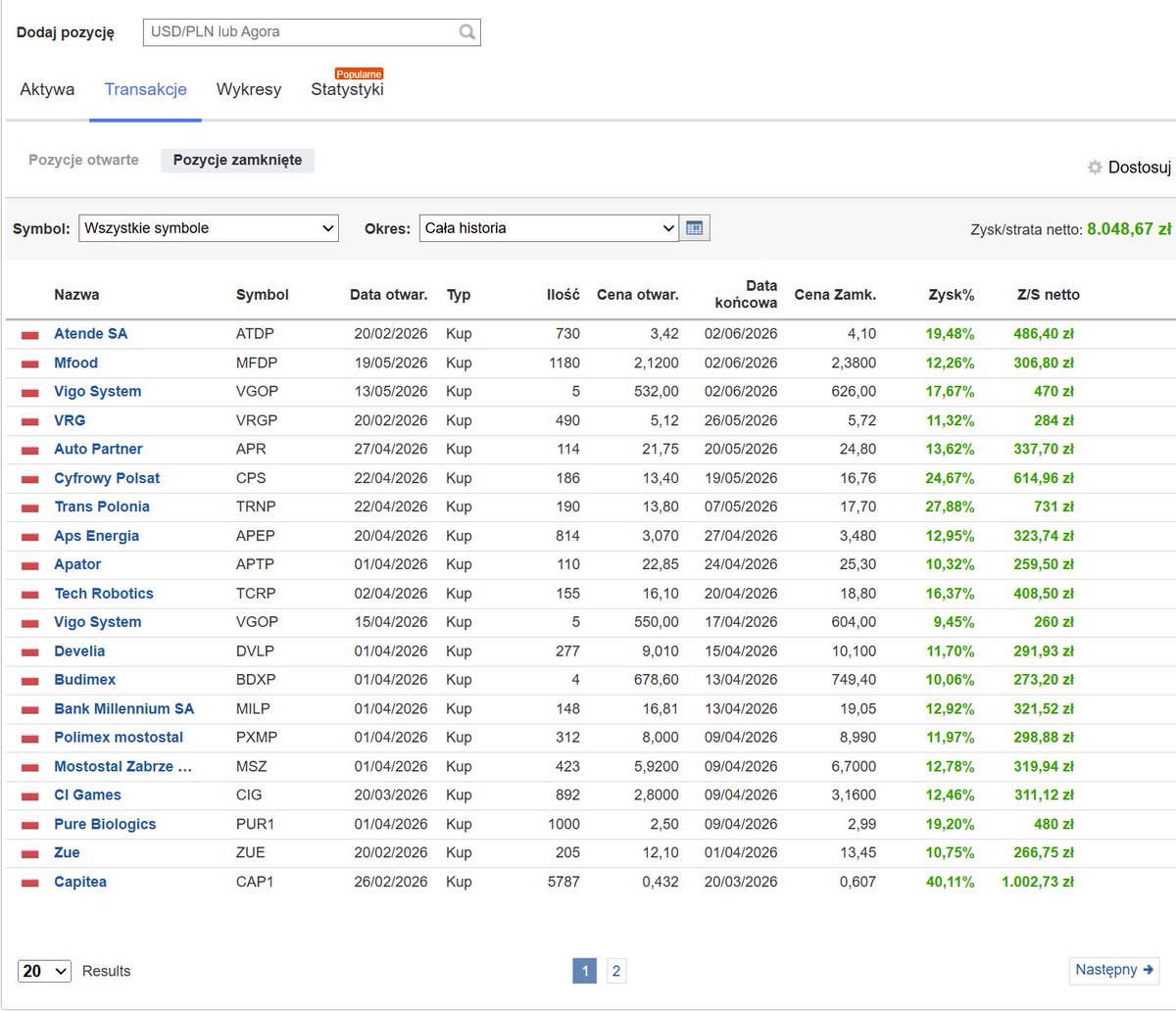The width and height of the screenshot is (1176, 1011).
Task: Switch to the Aktywa tab
Action: coord(47,89)
